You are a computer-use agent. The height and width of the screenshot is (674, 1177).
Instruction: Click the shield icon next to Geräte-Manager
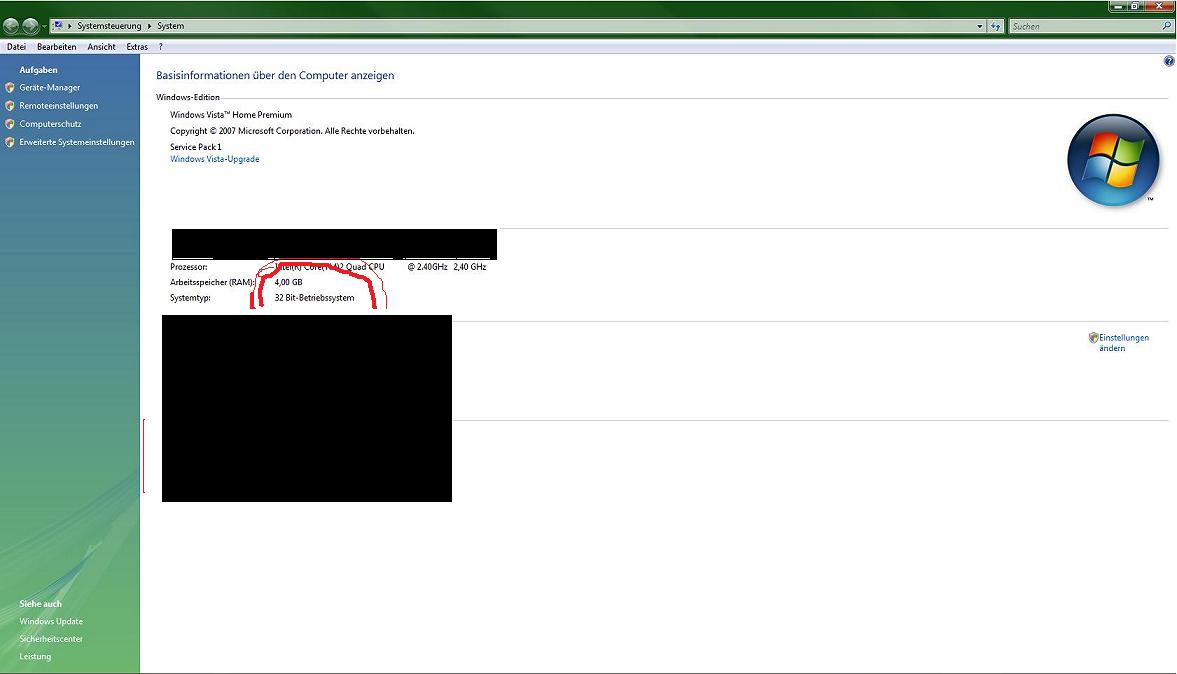(10, 88)
